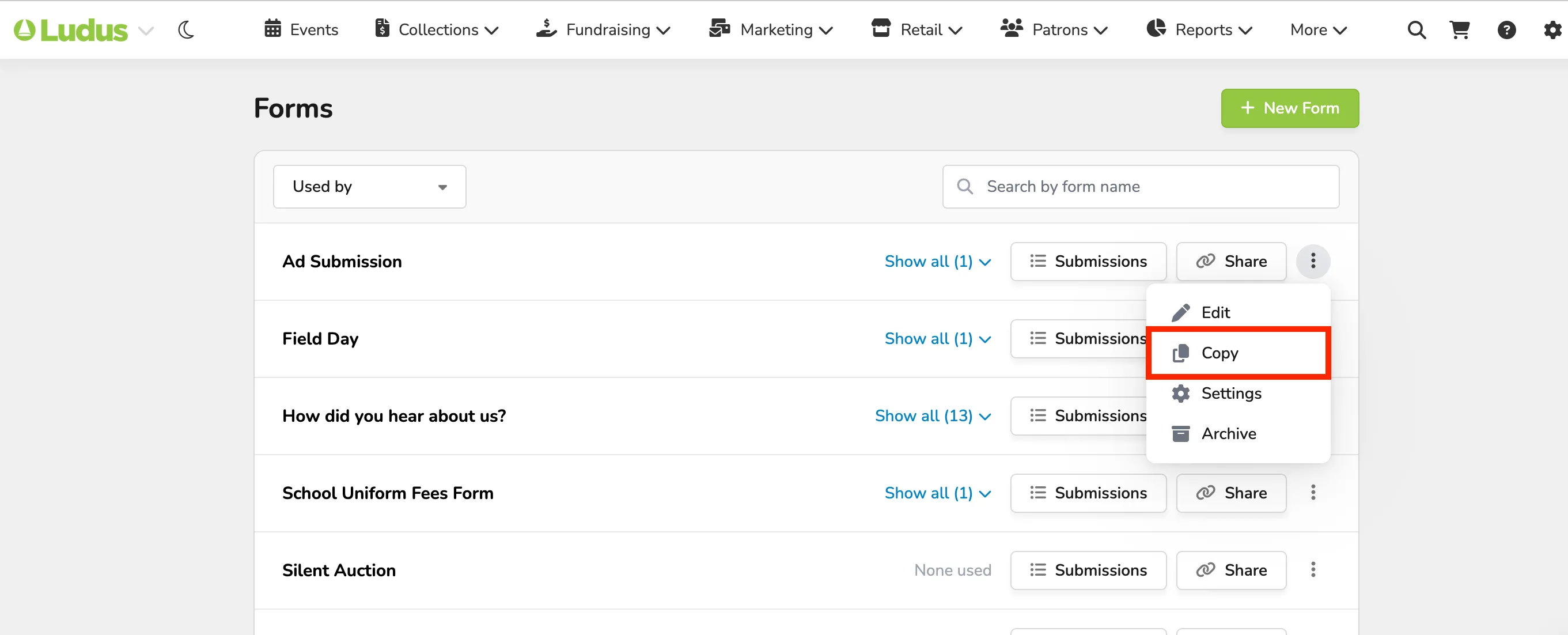The image size is (1568, 635).
Task: Open three-dot menu for Silent Auction
Action: point(1313,570)
